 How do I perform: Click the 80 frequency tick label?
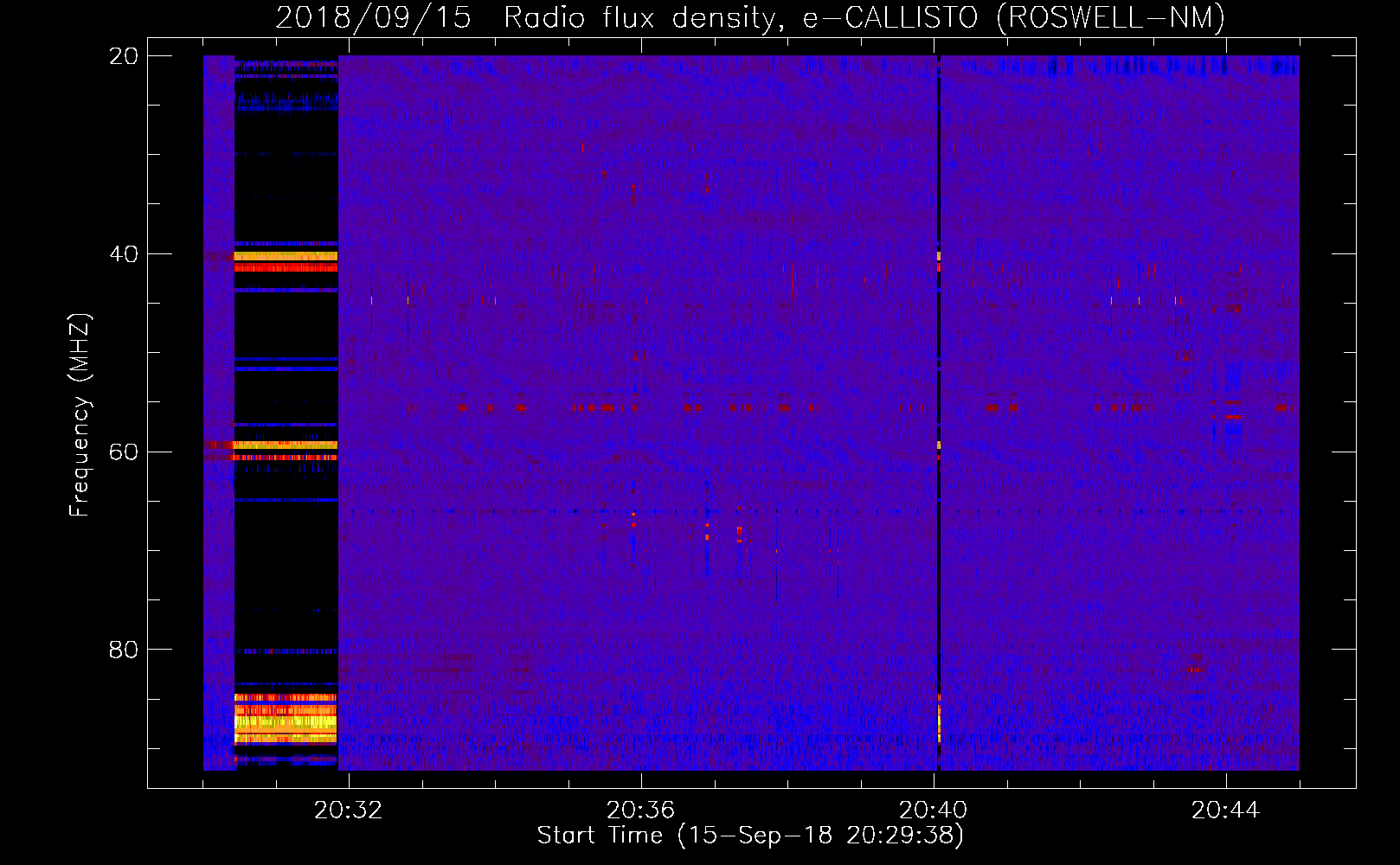tap(124, 650)
